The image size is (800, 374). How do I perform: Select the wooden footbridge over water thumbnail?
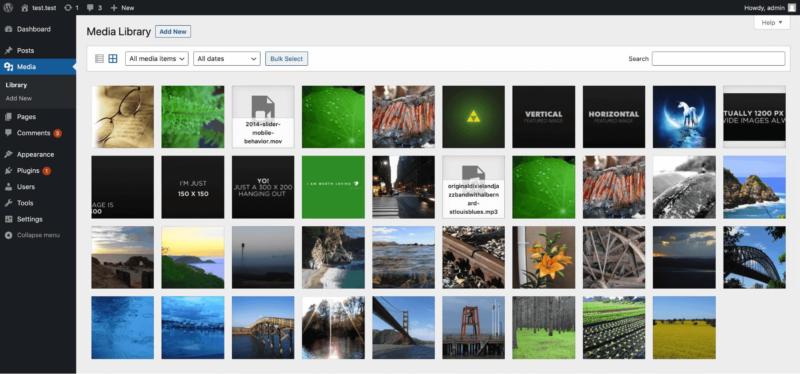tap(263, 328)
